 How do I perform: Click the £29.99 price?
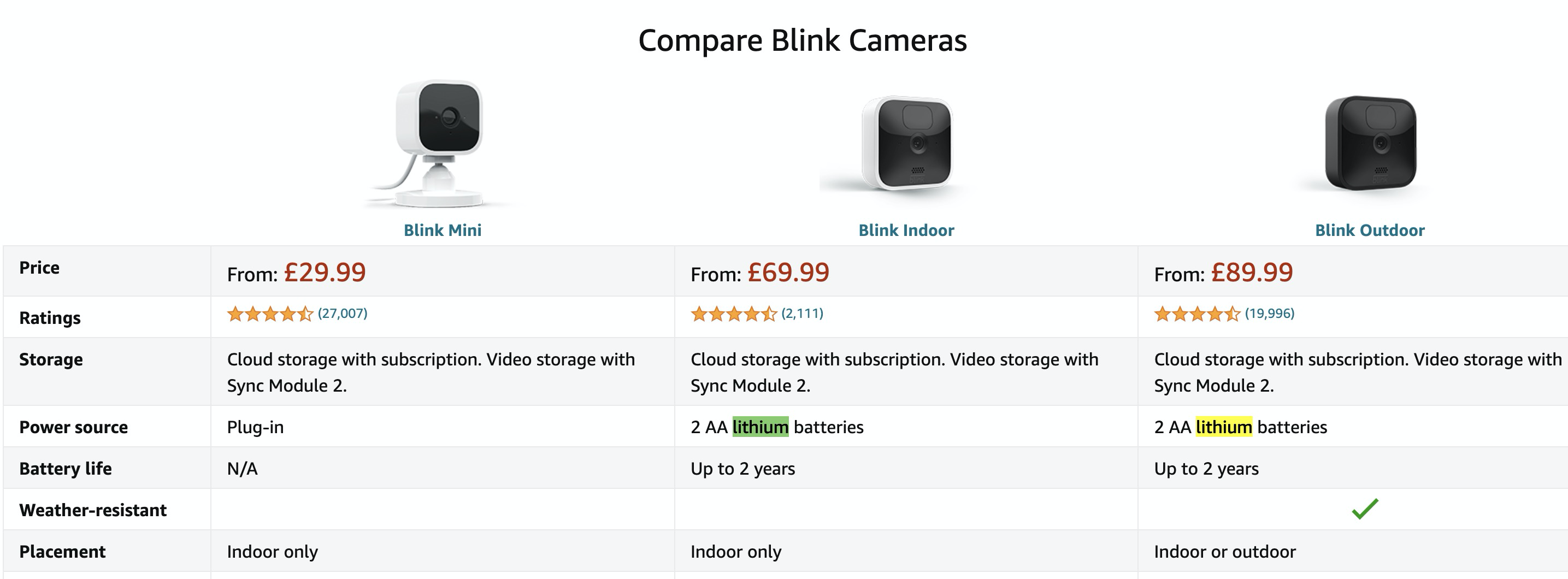325,272
